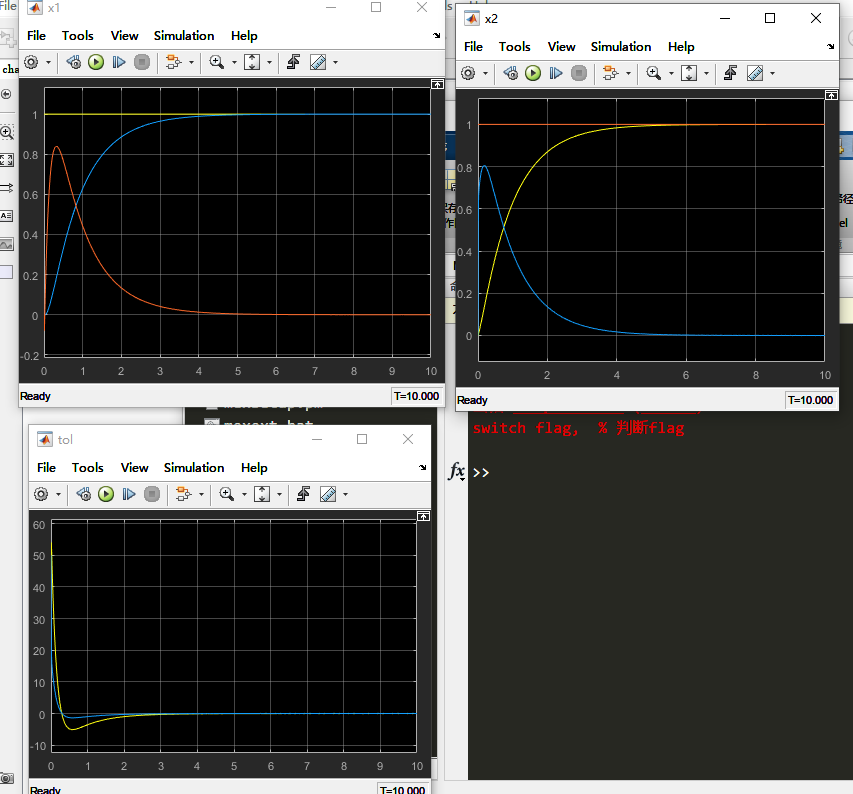Click Stop button in x2 scope
This screenshot has width=853, height=794.
[x=579, y=73]
